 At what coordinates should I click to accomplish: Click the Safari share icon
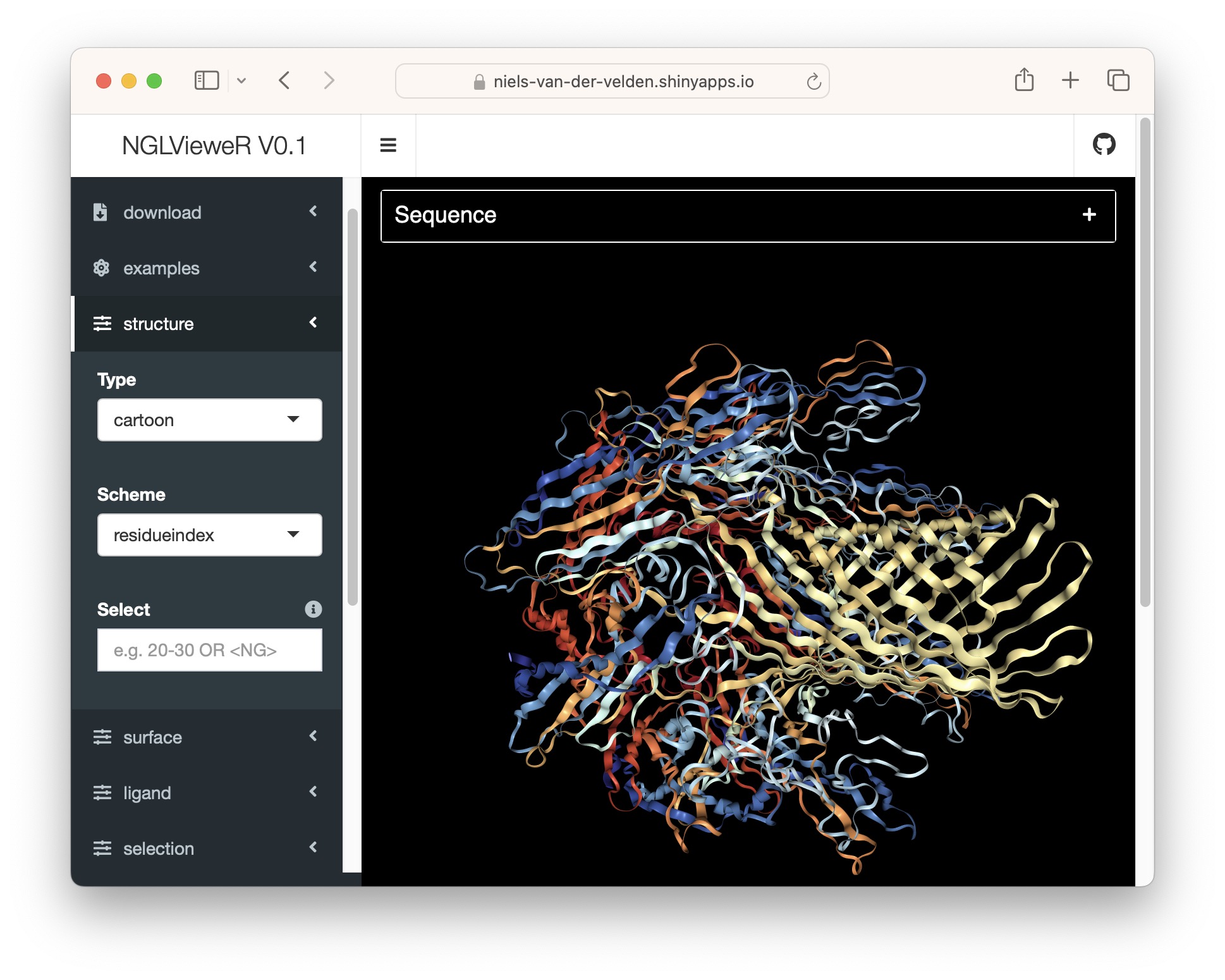[x=1024, y=80]
